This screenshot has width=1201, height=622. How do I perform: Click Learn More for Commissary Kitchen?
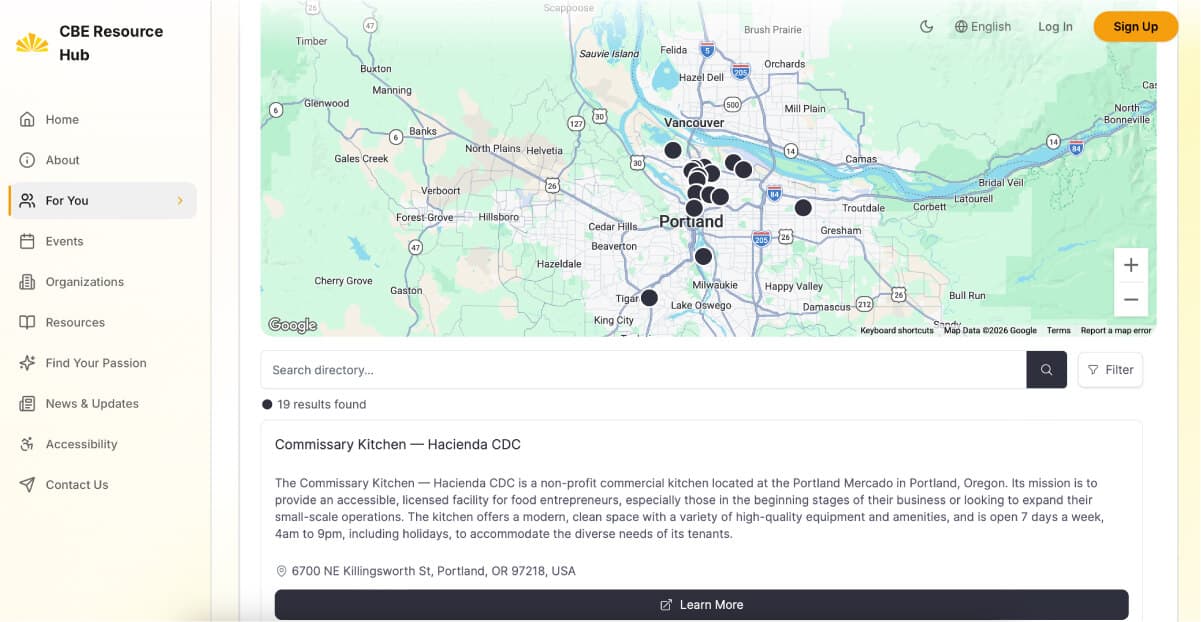click(702, 605)
